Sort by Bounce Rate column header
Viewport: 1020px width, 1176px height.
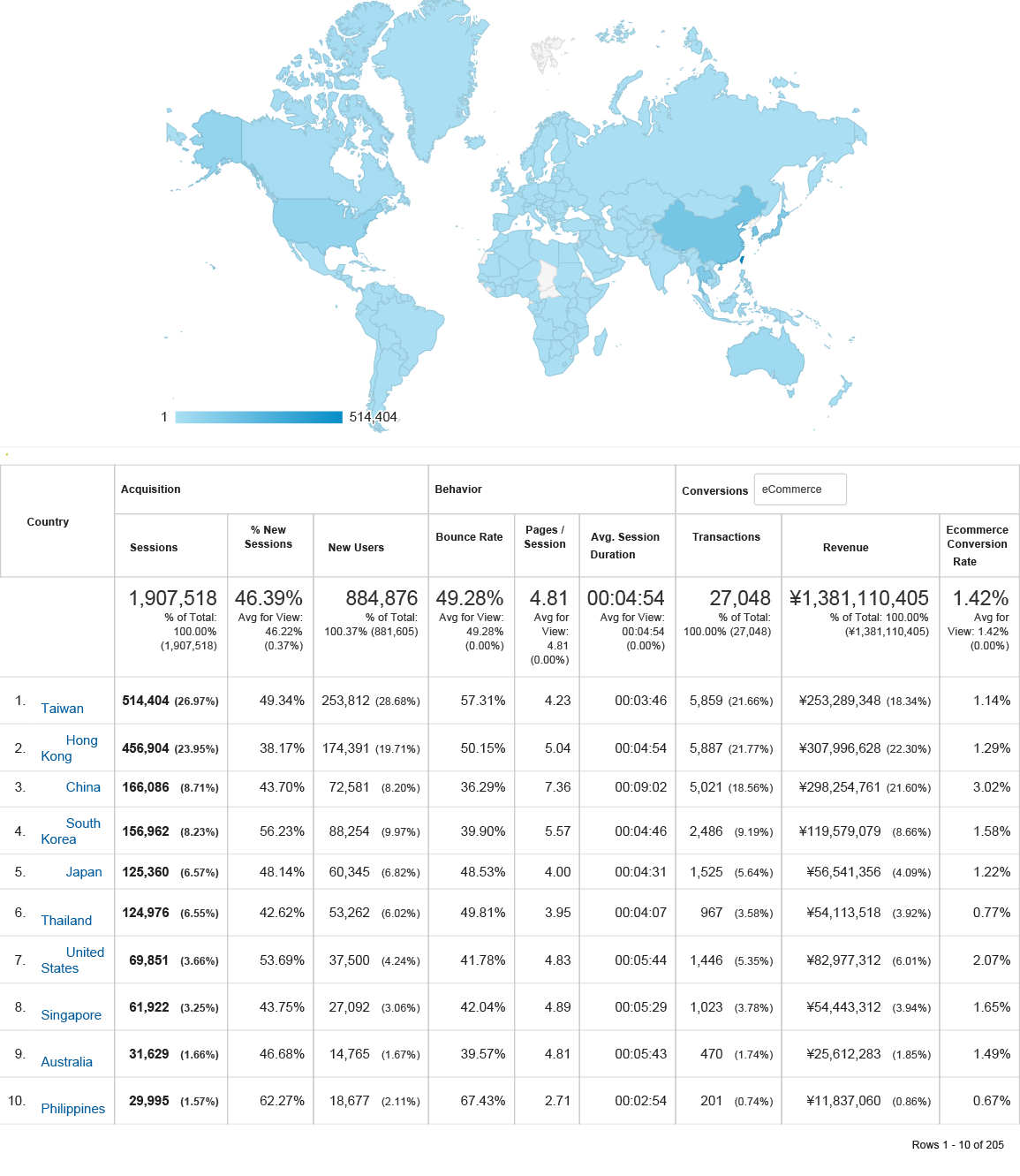(x=469, y=537)
